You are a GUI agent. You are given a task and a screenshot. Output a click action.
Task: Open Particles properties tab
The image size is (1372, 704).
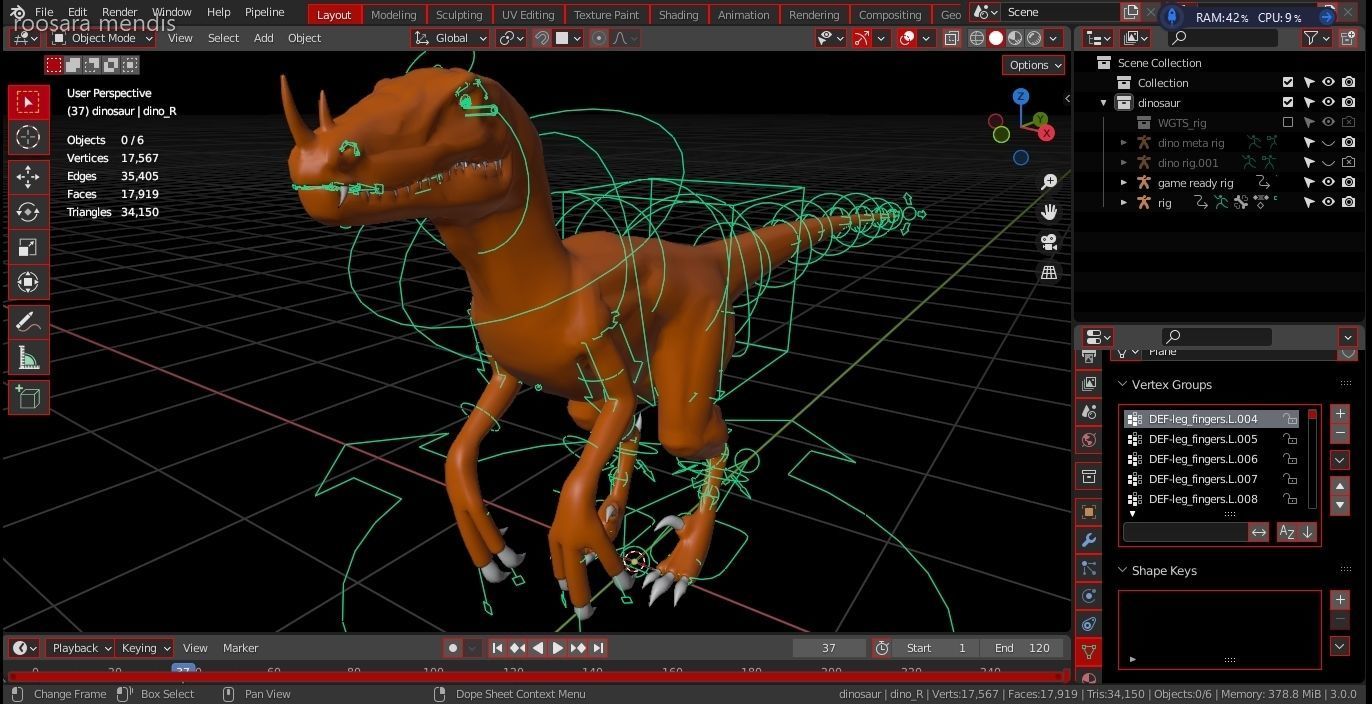1089,568
